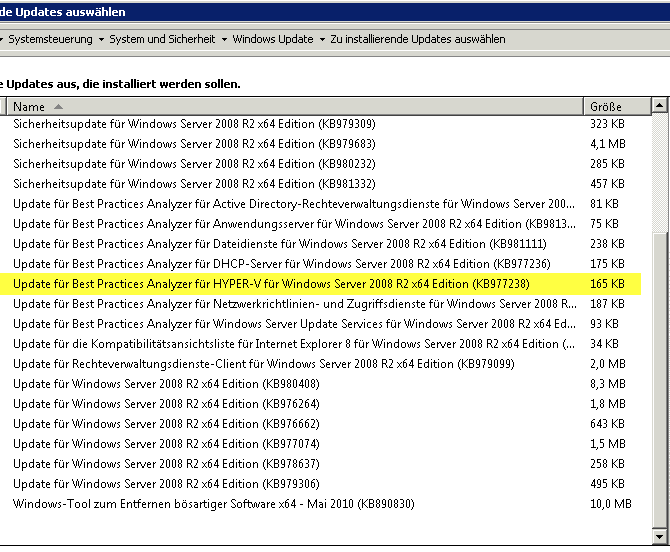Select Best Practices Analyzer DHCP-Server KB977236
The image size is (670, 552).
tap(320, 264)
